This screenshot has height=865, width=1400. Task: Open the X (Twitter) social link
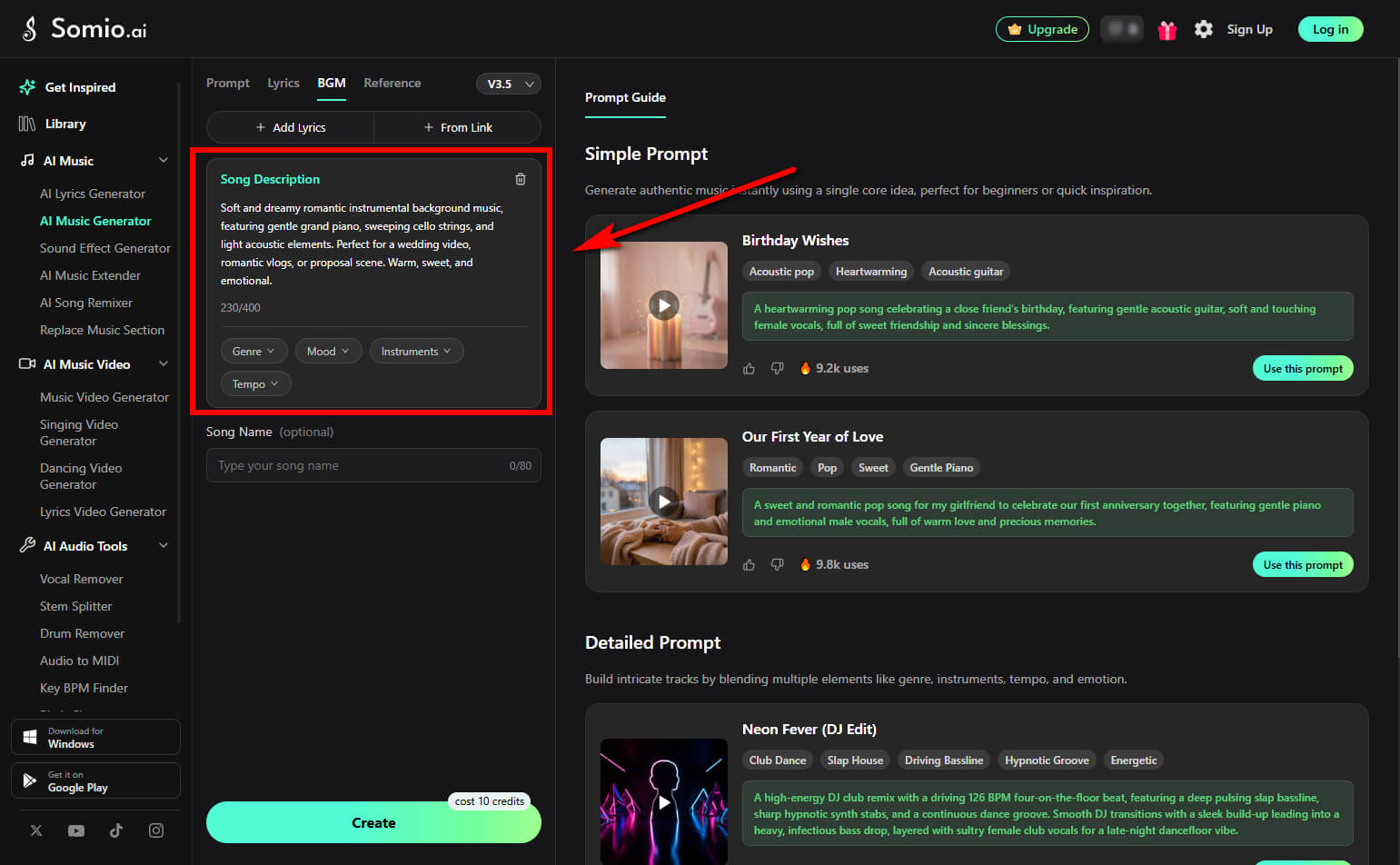[36, 830]
